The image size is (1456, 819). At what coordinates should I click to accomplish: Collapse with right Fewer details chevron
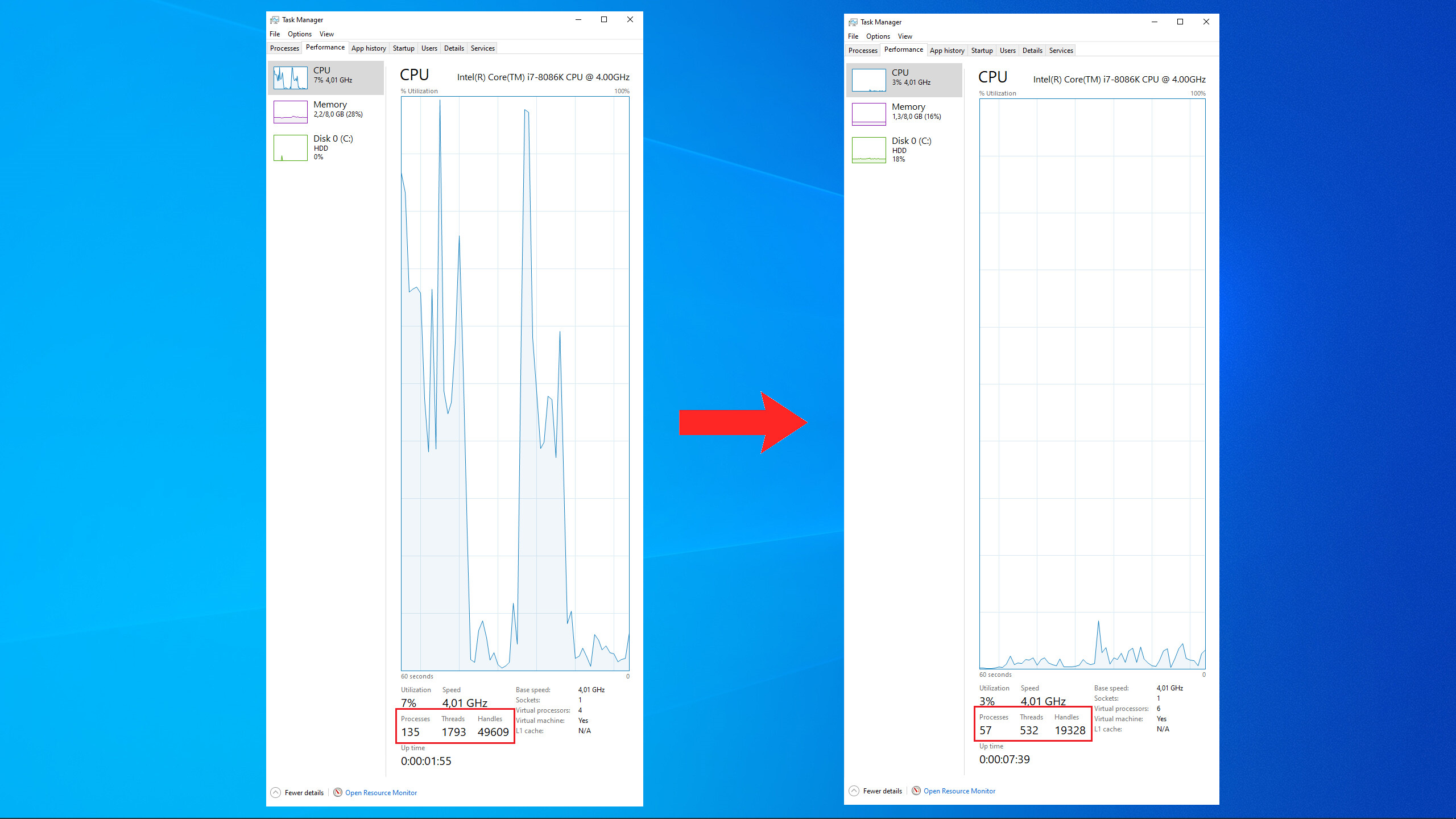tap(854, 791)
